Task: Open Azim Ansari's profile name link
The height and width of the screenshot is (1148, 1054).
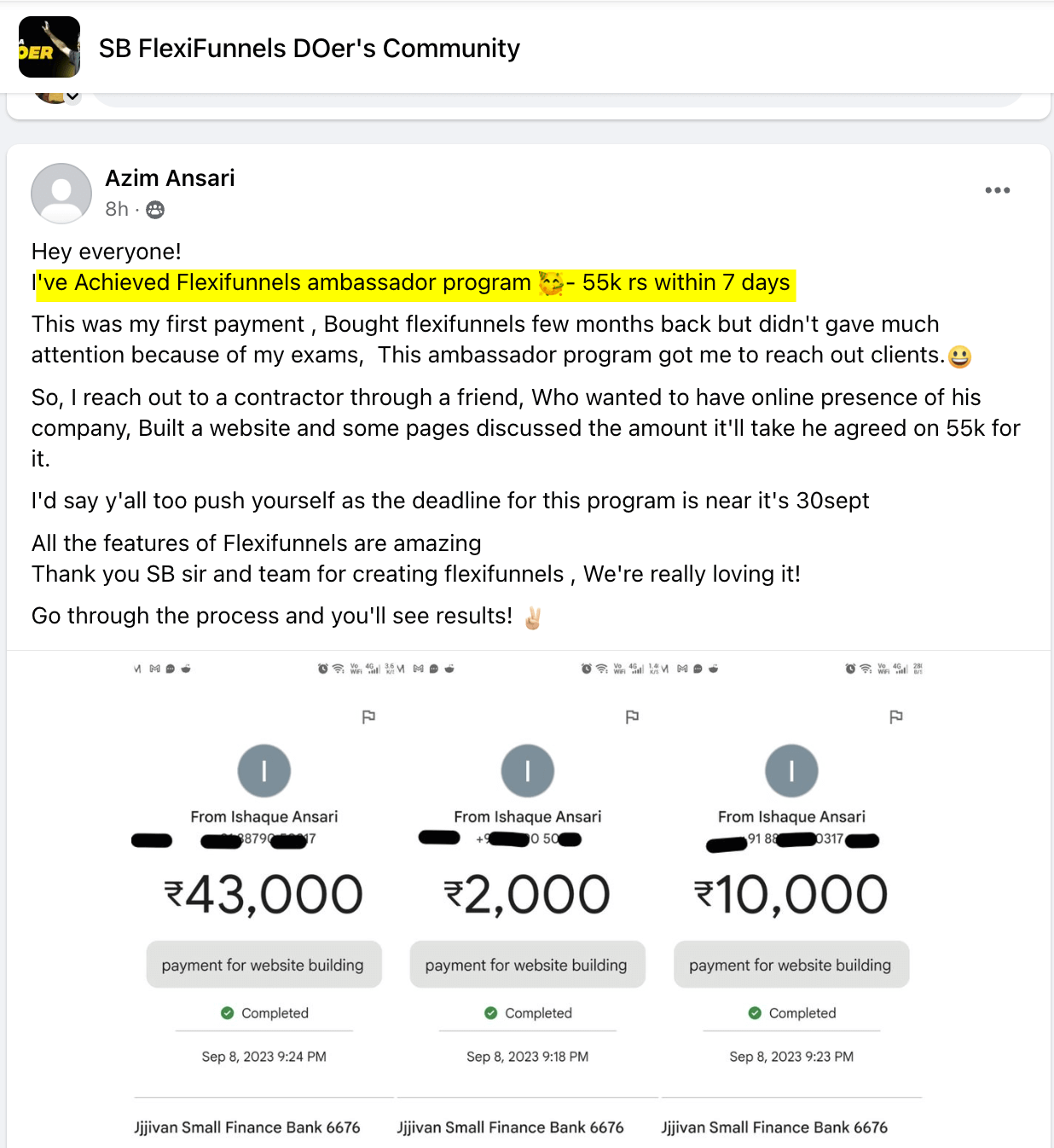Action: (170, 178)
